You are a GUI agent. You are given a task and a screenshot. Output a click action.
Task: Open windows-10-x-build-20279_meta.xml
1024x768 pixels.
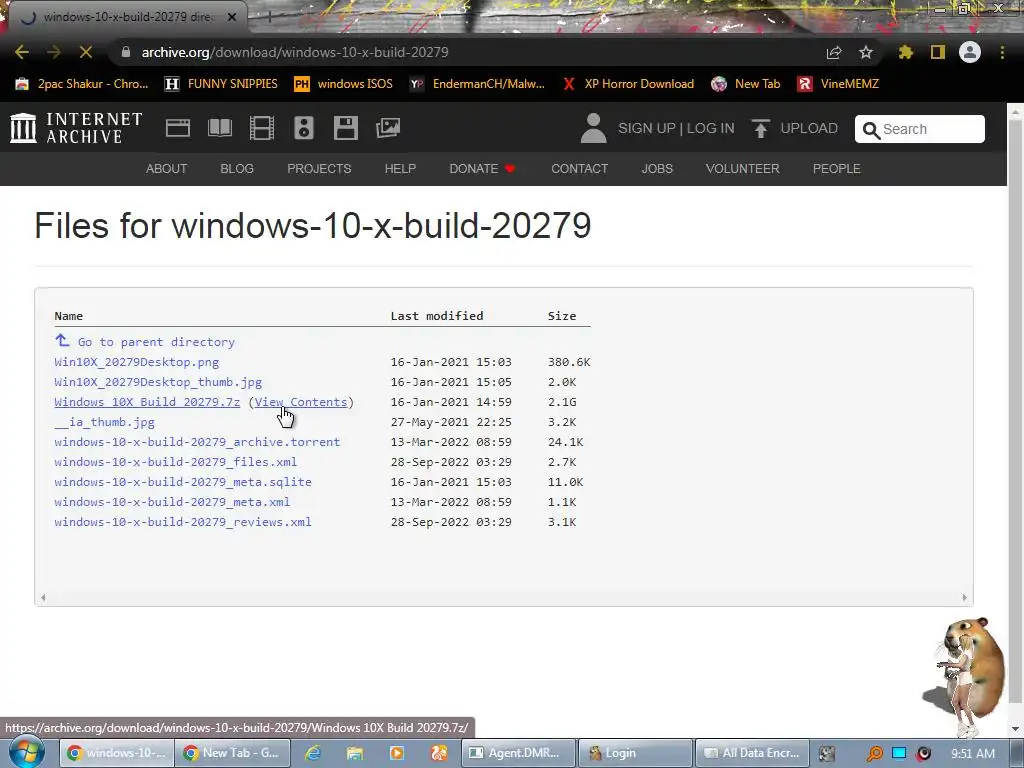[x=172, y=502]
